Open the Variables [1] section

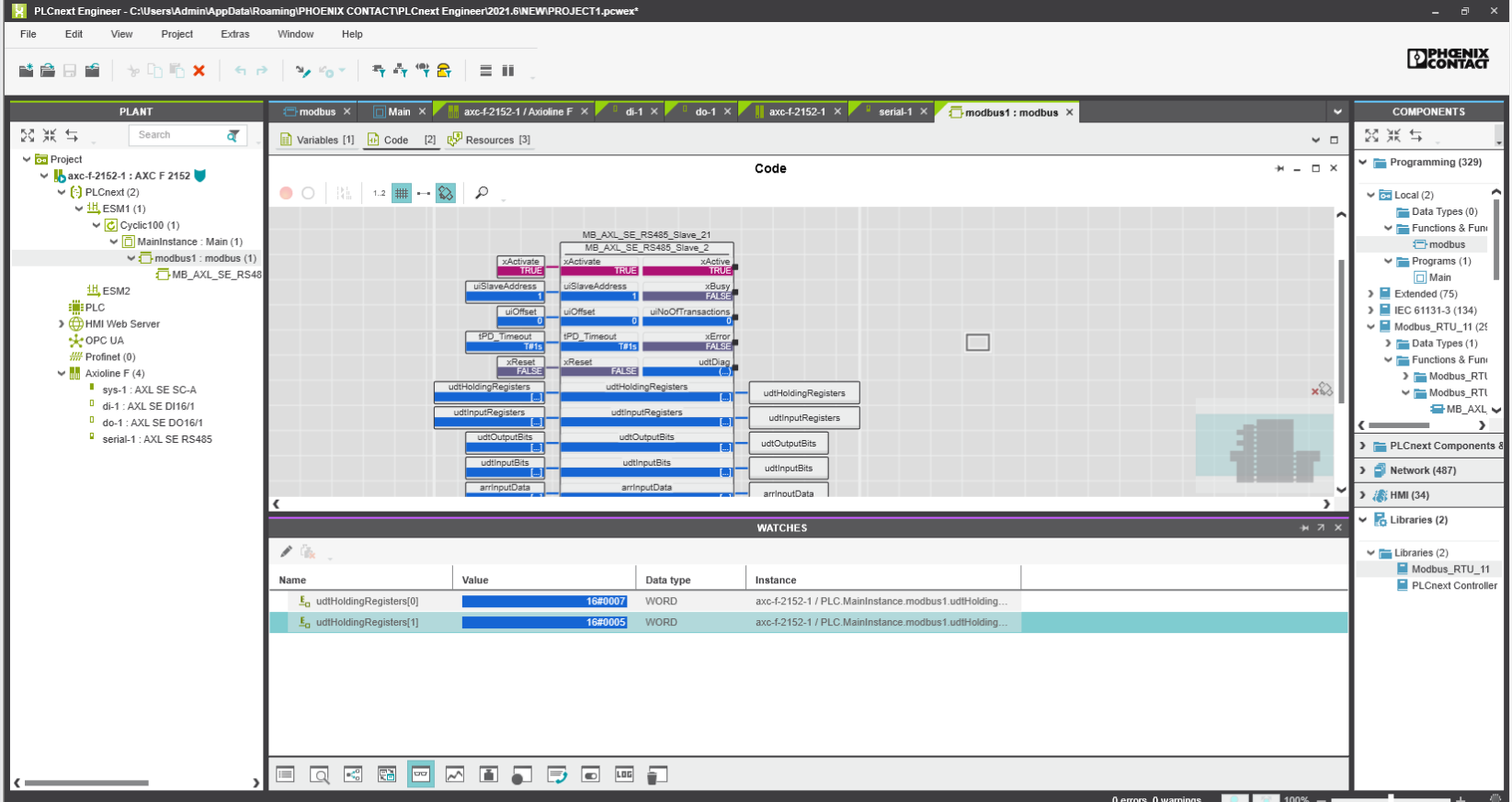[317, 140]
